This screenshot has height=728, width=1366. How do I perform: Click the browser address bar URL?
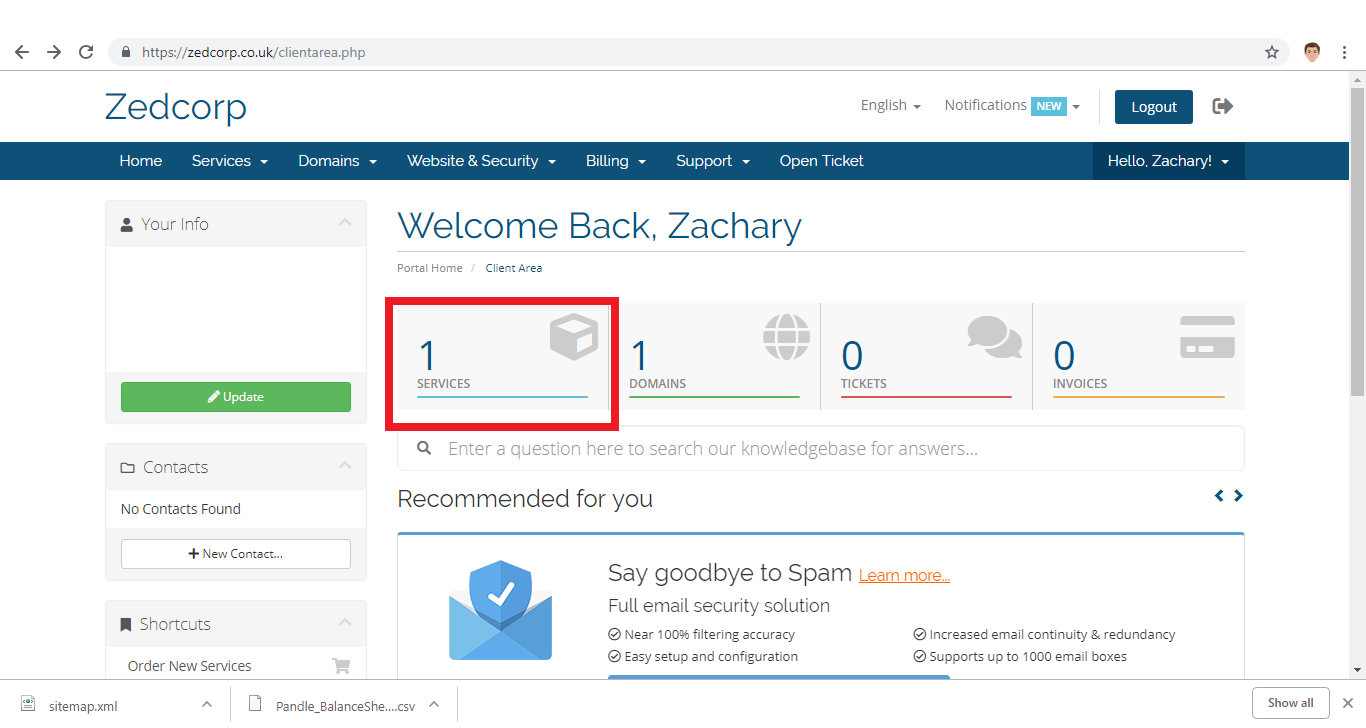point(254,52)
